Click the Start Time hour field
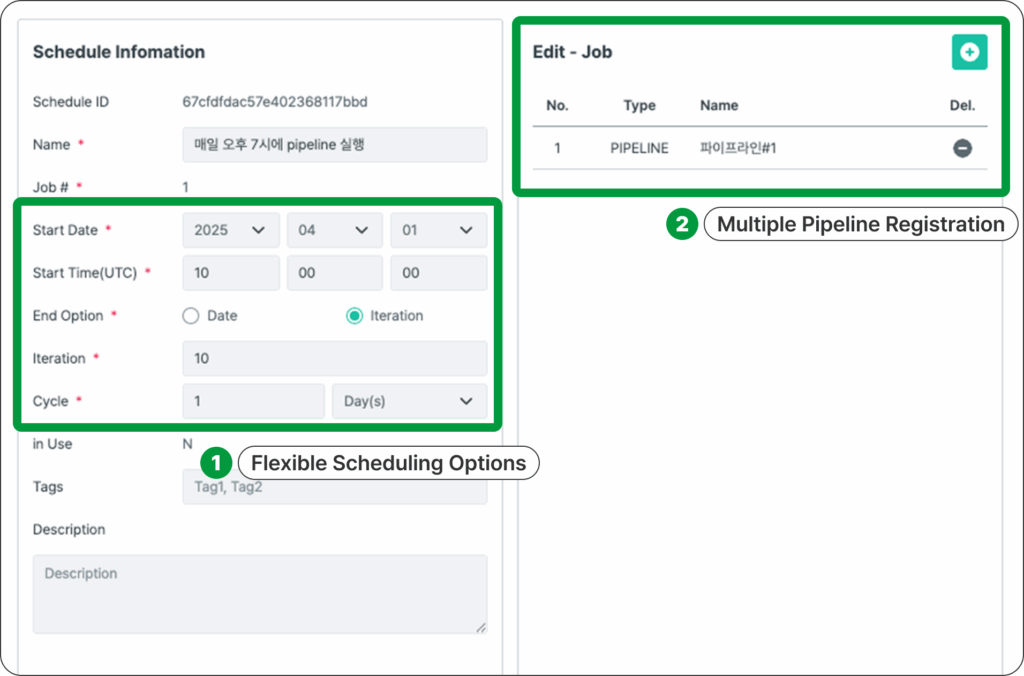 click(x=230, y=273)
